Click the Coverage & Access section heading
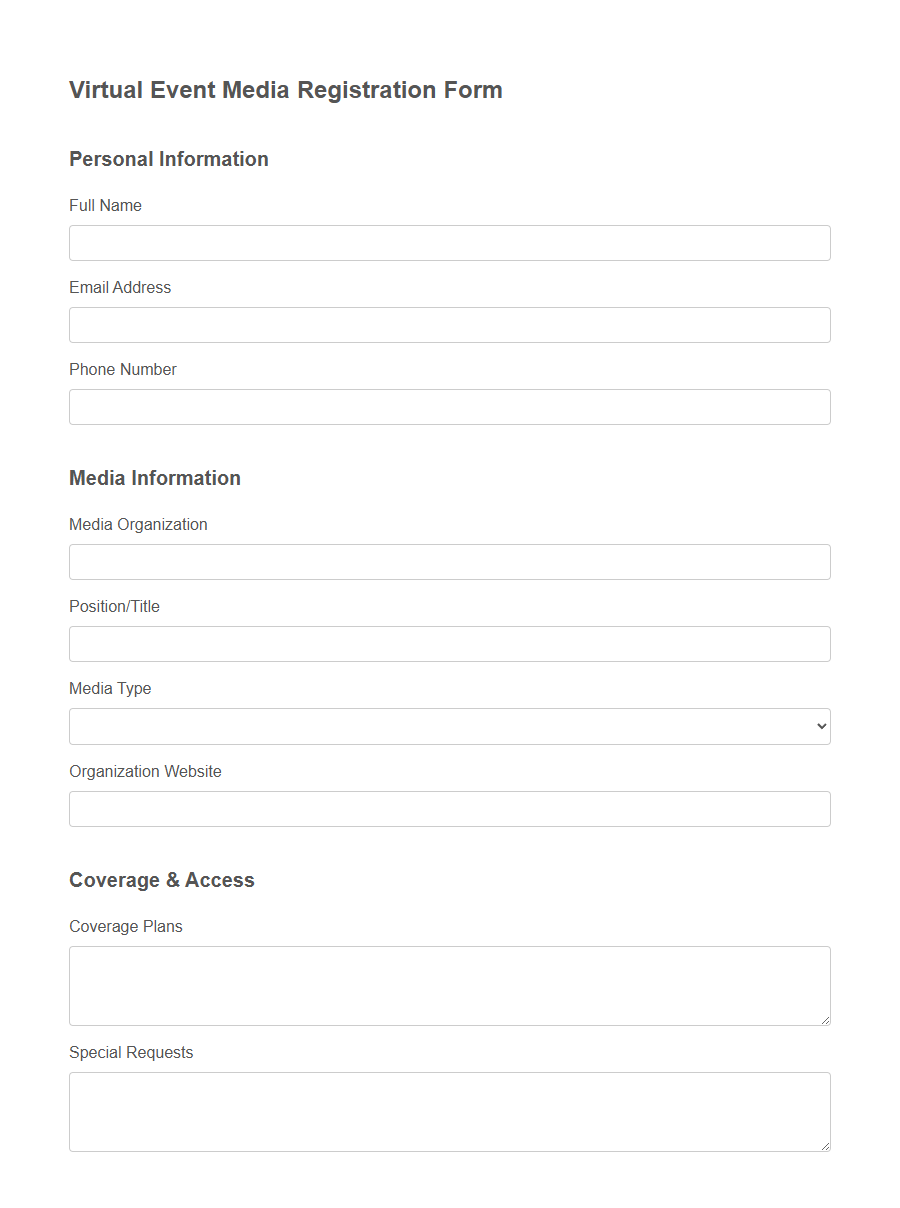 coord(162,880)
